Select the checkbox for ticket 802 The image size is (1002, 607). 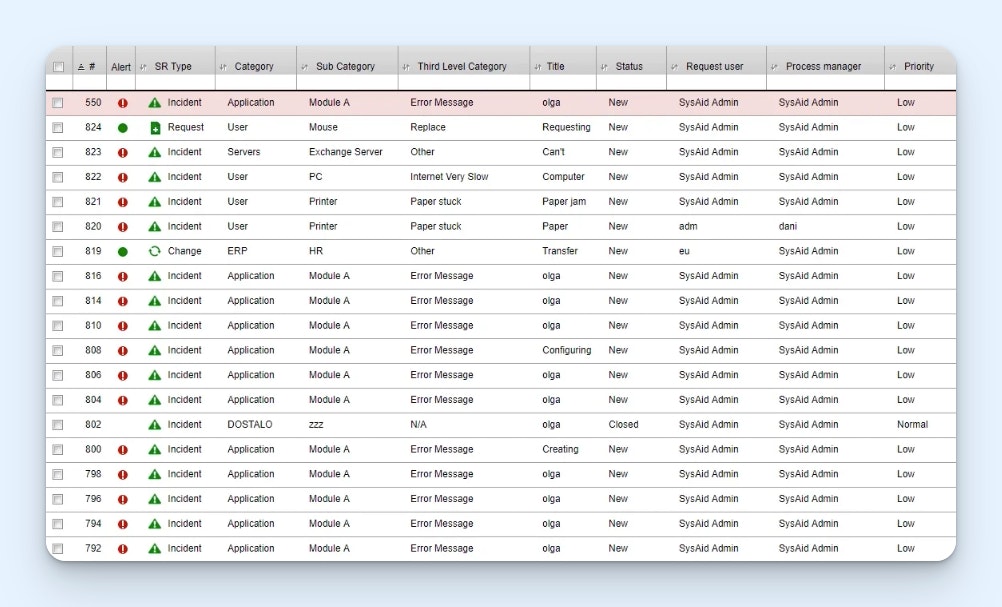pos(58,425)
